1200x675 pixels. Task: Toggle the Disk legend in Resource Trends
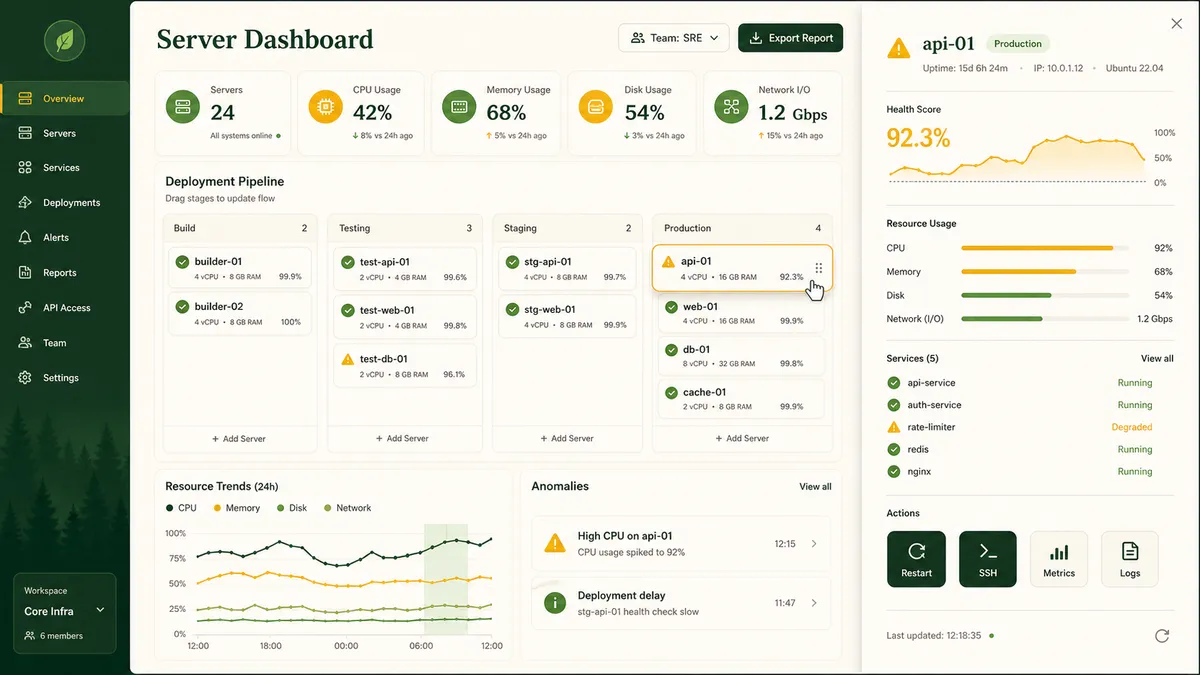click(x=292, y=508)
